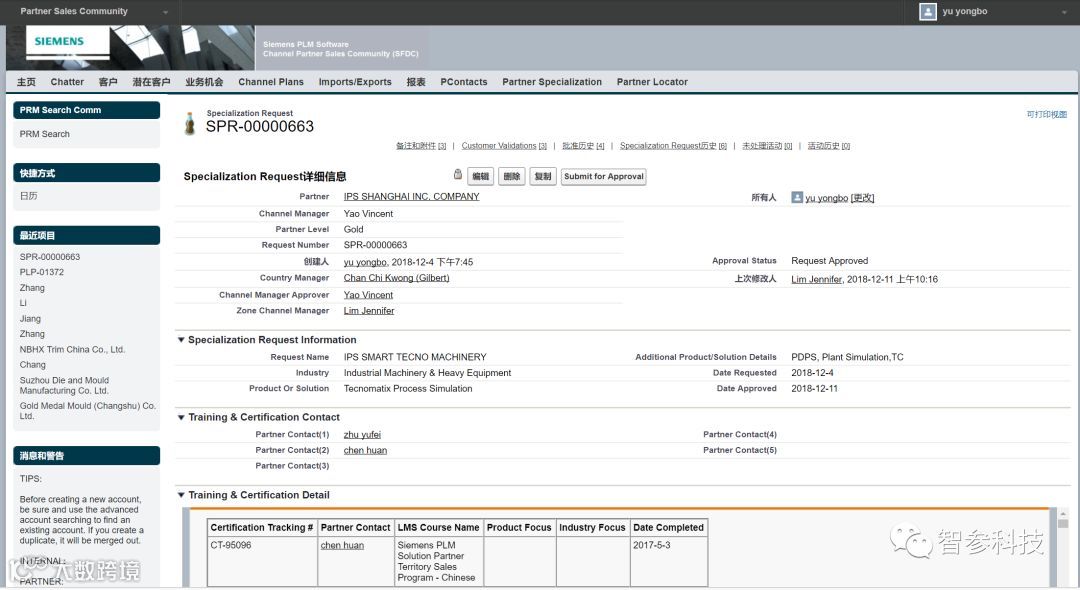Screen dimensions: 1080x590
Task: Open the Partner Specialization tab
Action: point(552,82)
